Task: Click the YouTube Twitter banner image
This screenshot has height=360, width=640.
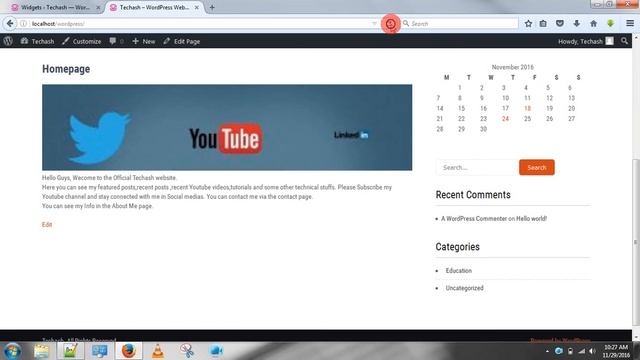Action: (x=227, y=127)
